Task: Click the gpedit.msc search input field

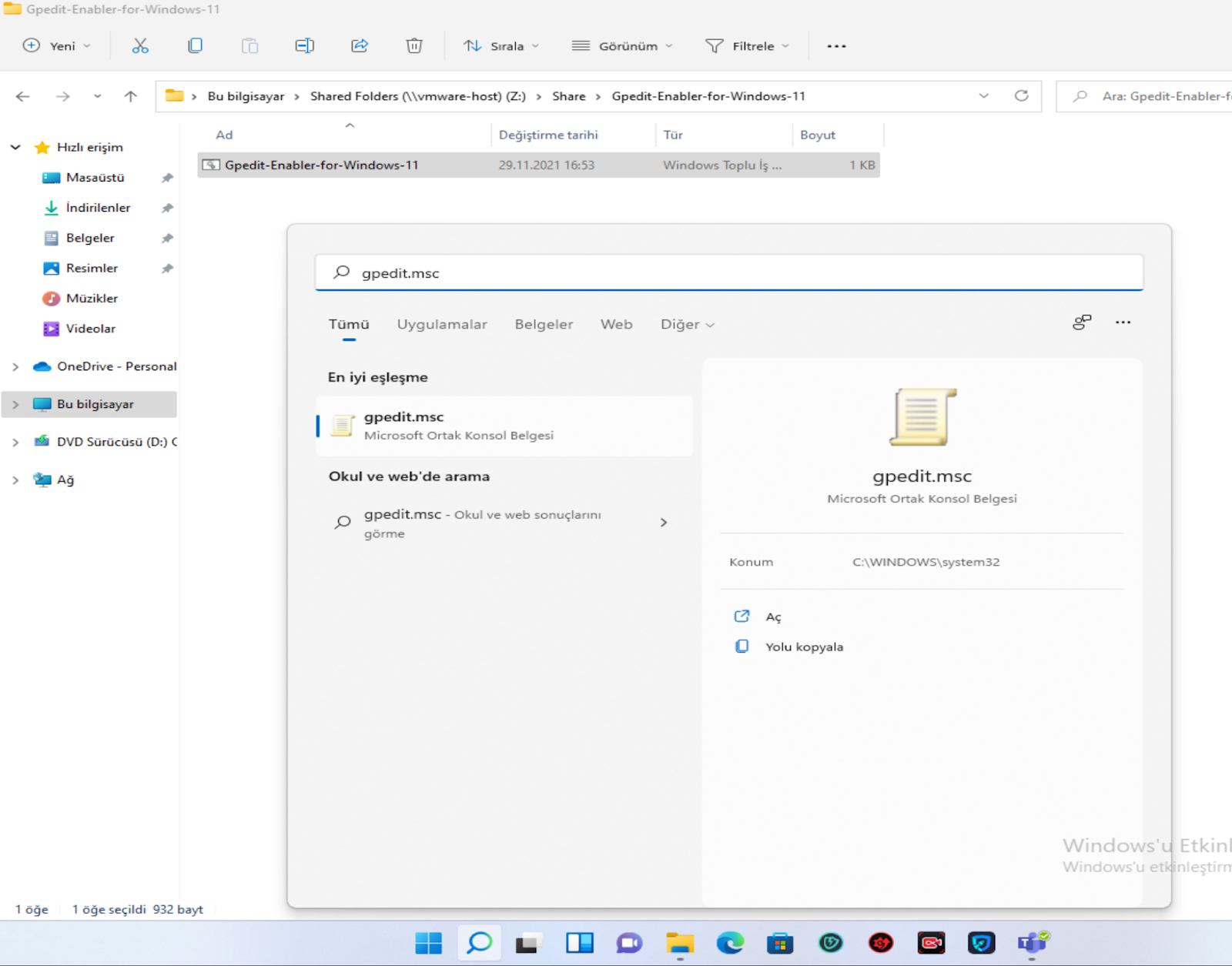Action: 729,272
